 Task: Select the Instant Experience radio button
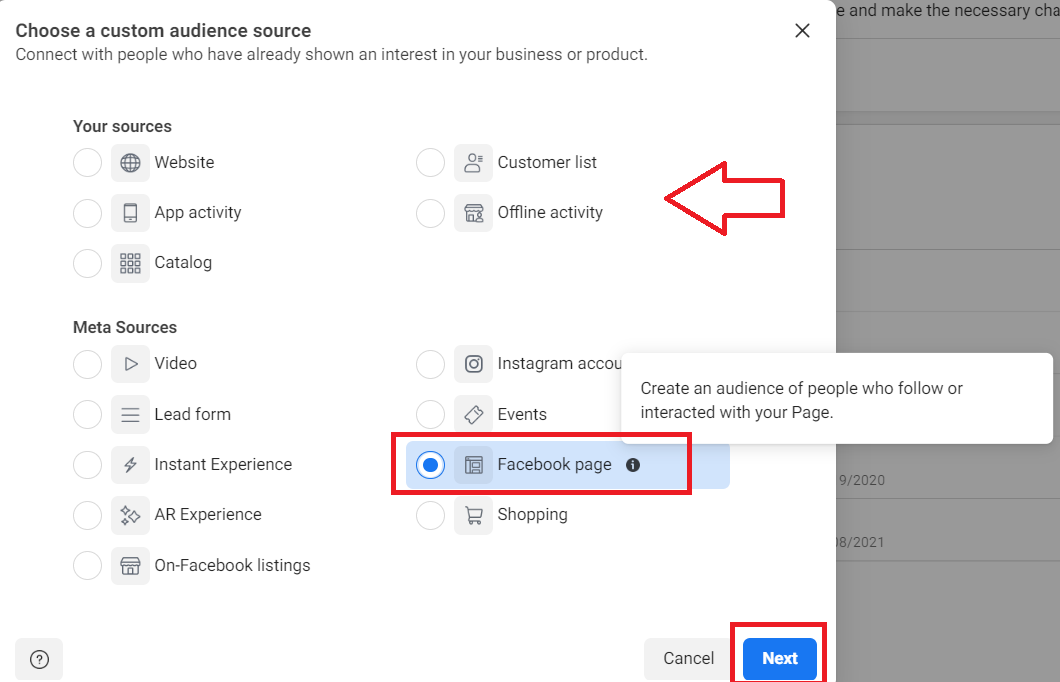coord(87,464)
